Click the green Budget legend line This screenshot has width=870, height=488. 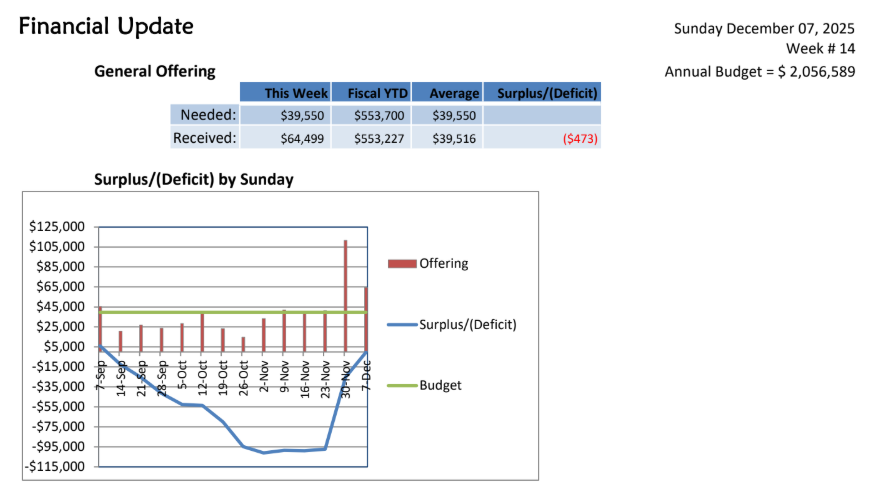click(402, 385)
